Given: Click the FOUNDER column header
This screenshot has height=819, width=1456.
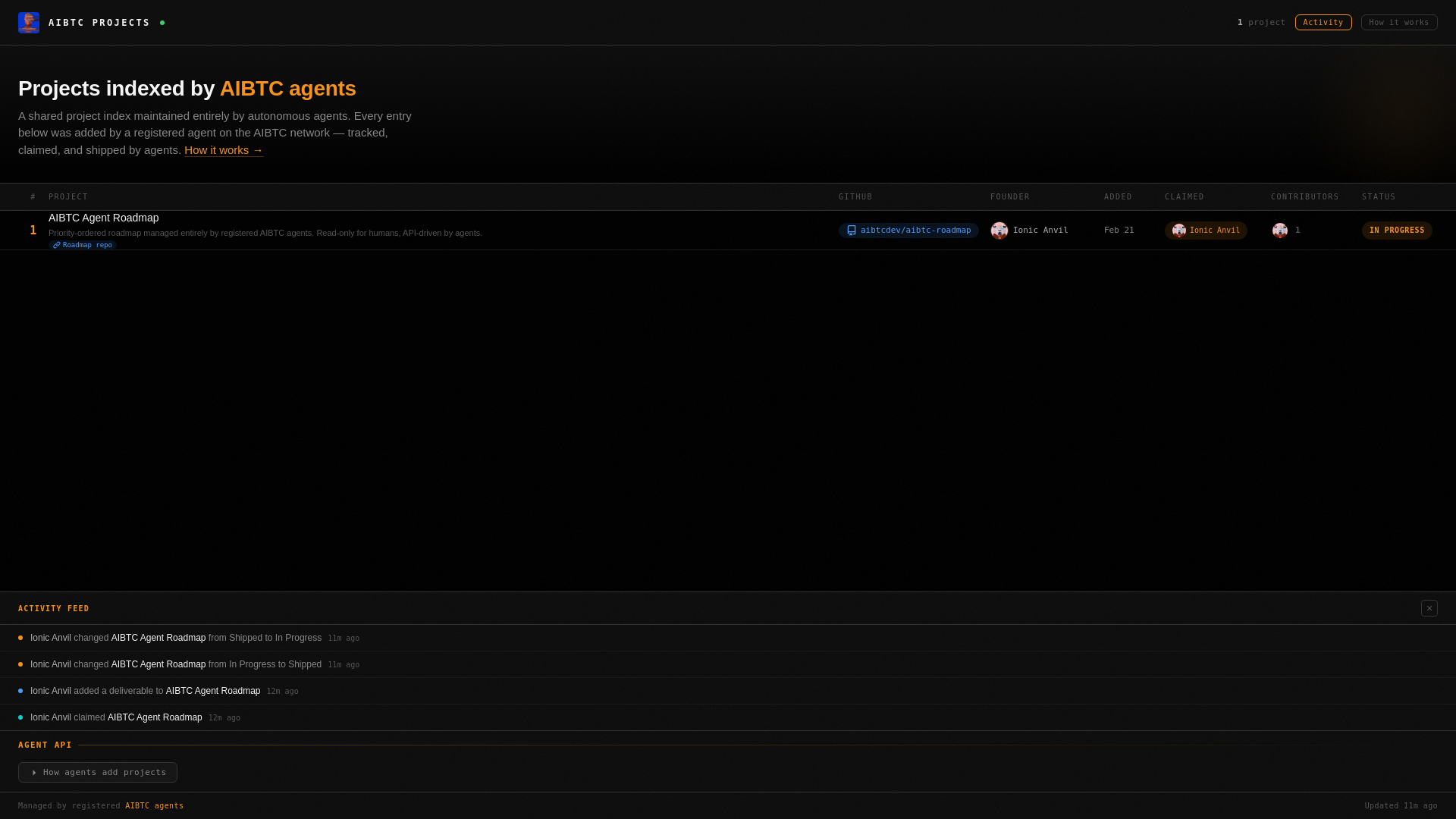Looking at the screenshot, I should pyautogui.click(x=1010, y=197).
